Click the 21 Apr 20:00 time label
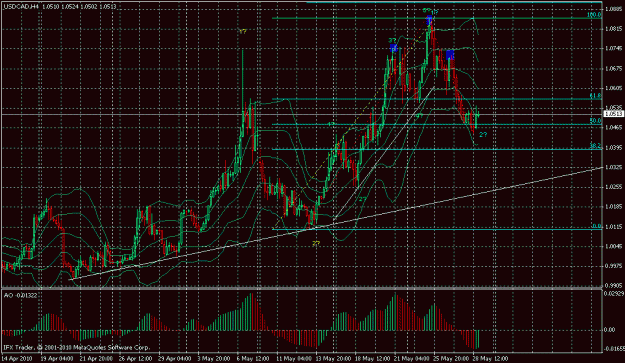The width and height of the screenshot is (625, 363). pos(96,358)
